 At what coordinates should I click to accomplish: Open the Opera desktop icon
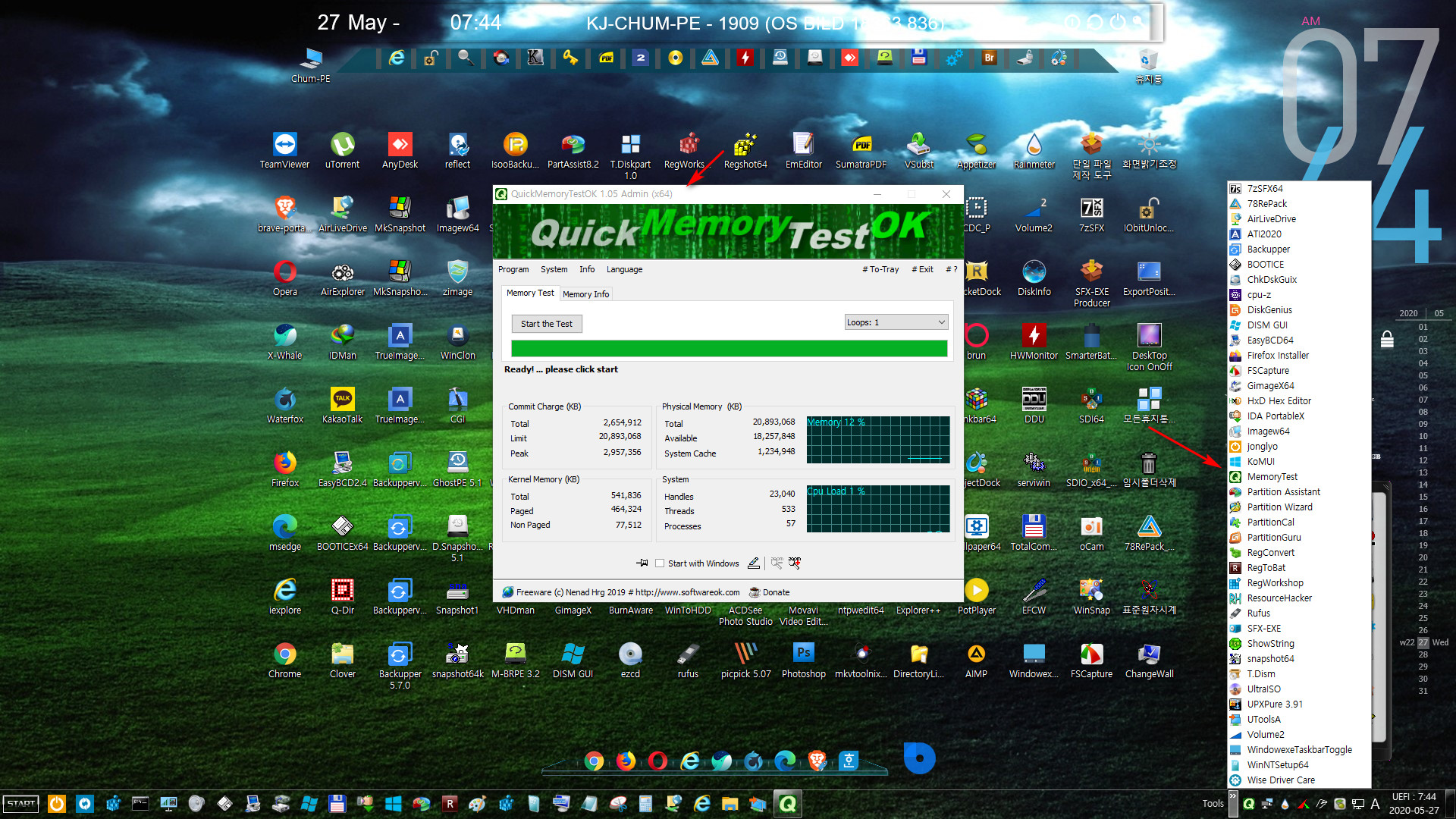(284, 278)
